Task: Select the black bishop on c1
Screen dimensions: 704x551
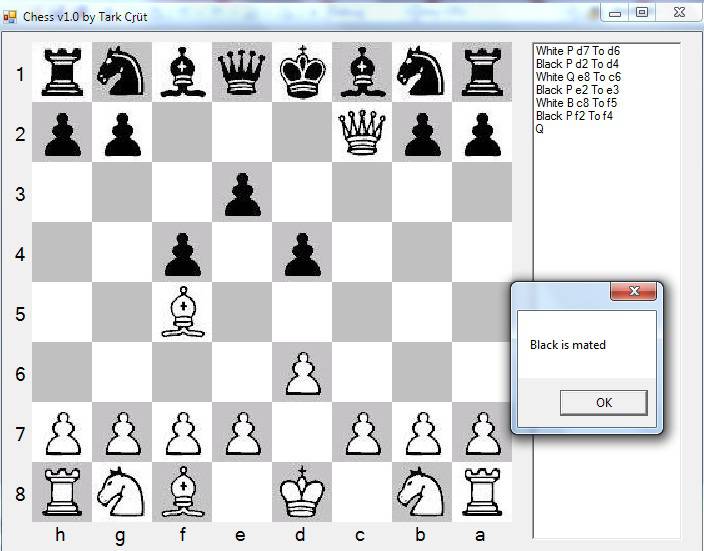Action: 361,72
